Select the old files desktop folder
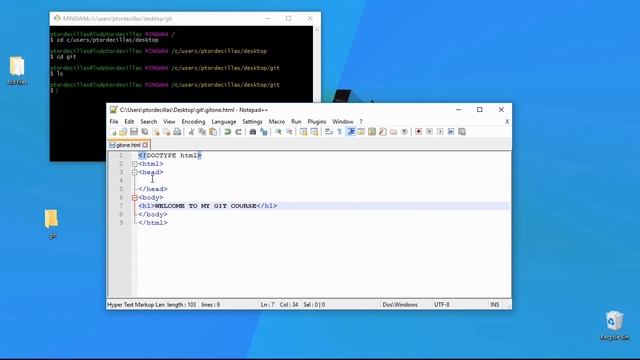Image resolution: width=640 pixels, height=360 pixels. tap(17, 71)
